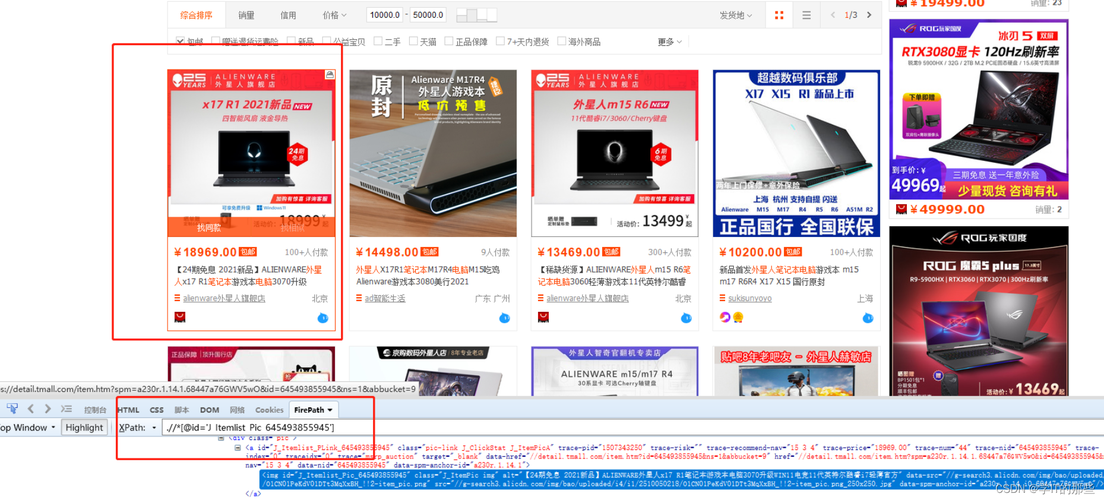The image size is (1104, 500).
Task: Select 综合排序 sort tab
Action: pyautogui.click(x=196, y=15)
